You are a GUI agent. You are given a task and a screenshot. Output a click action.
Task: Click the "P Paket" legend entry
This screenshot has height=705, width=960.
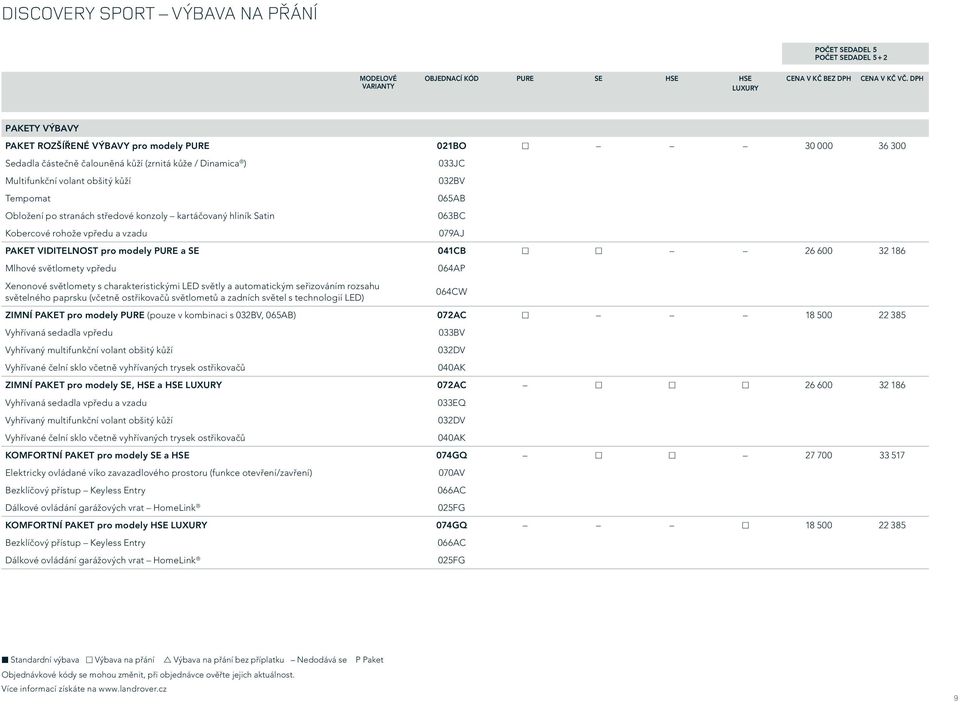point(369,660)
